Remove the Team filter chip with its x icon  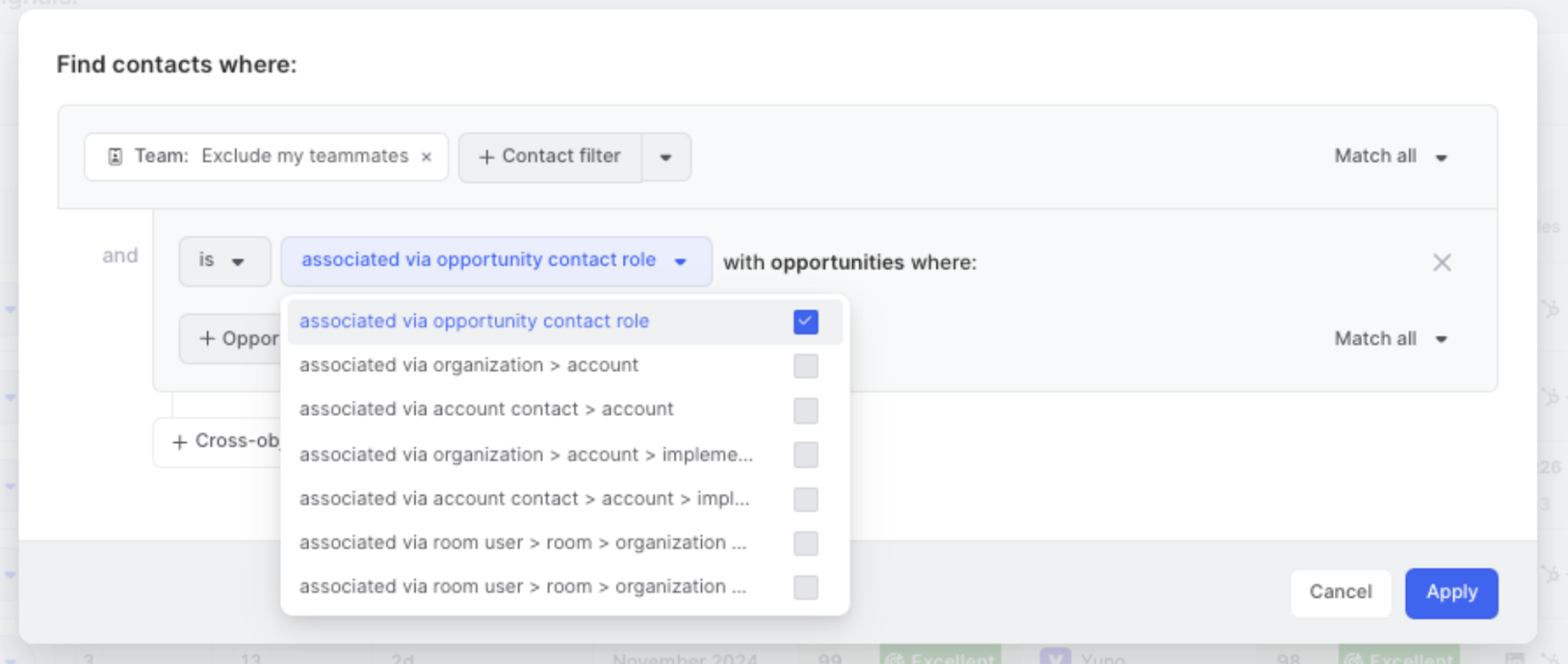(x=426, y=157)
